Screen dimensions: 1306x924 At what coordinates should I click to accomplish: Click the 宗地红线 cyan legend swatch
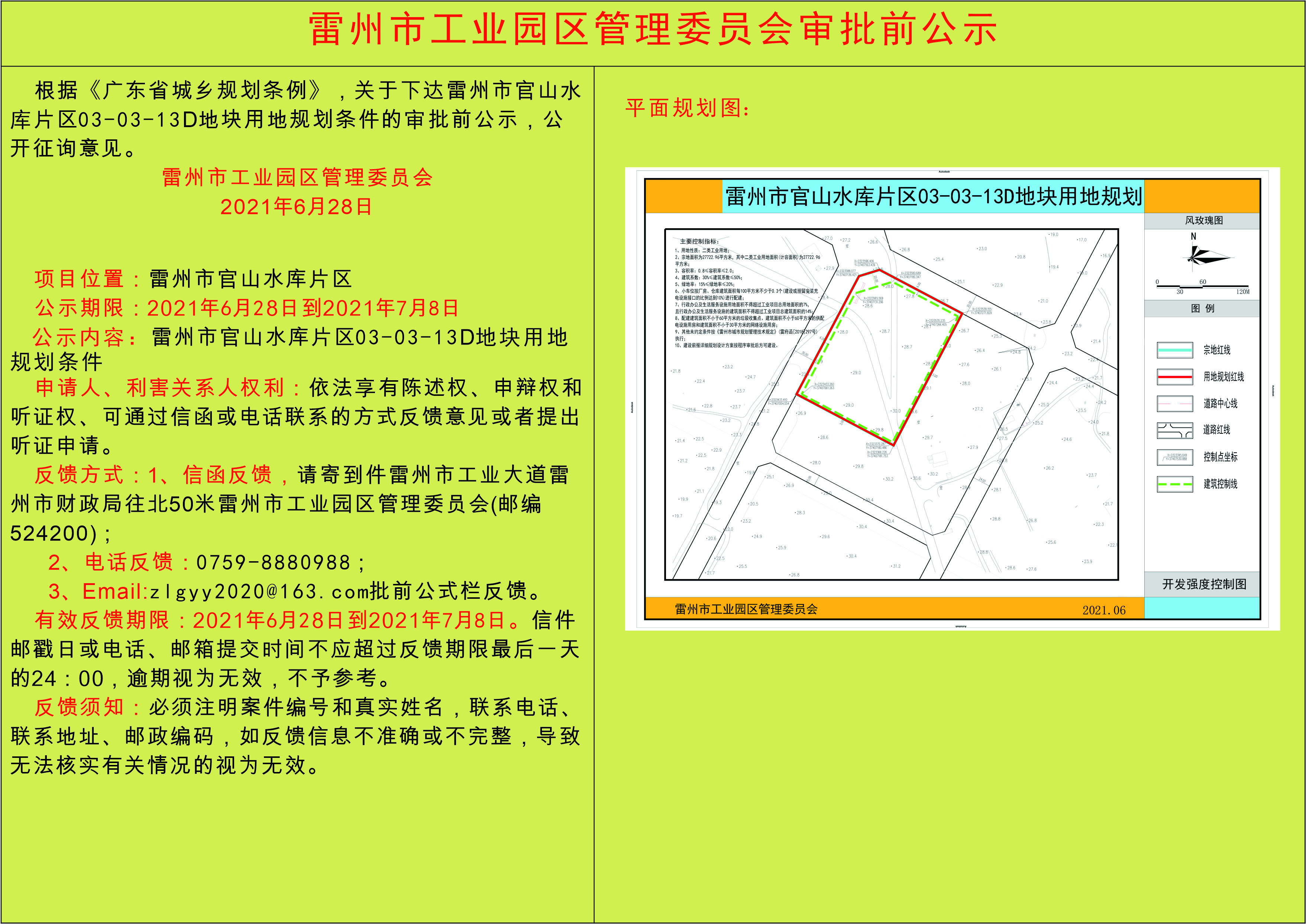(x=1174, y=350)
